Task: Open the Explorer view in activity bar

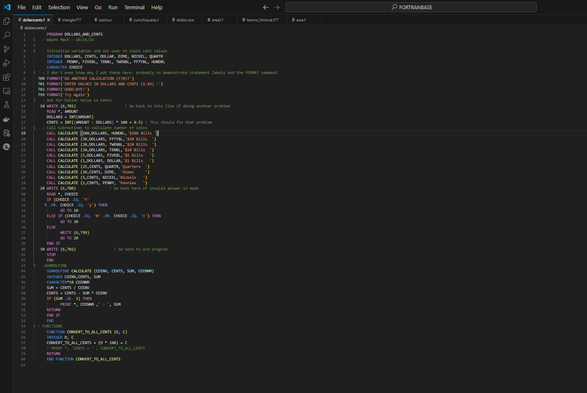Action: coord(6,21)
